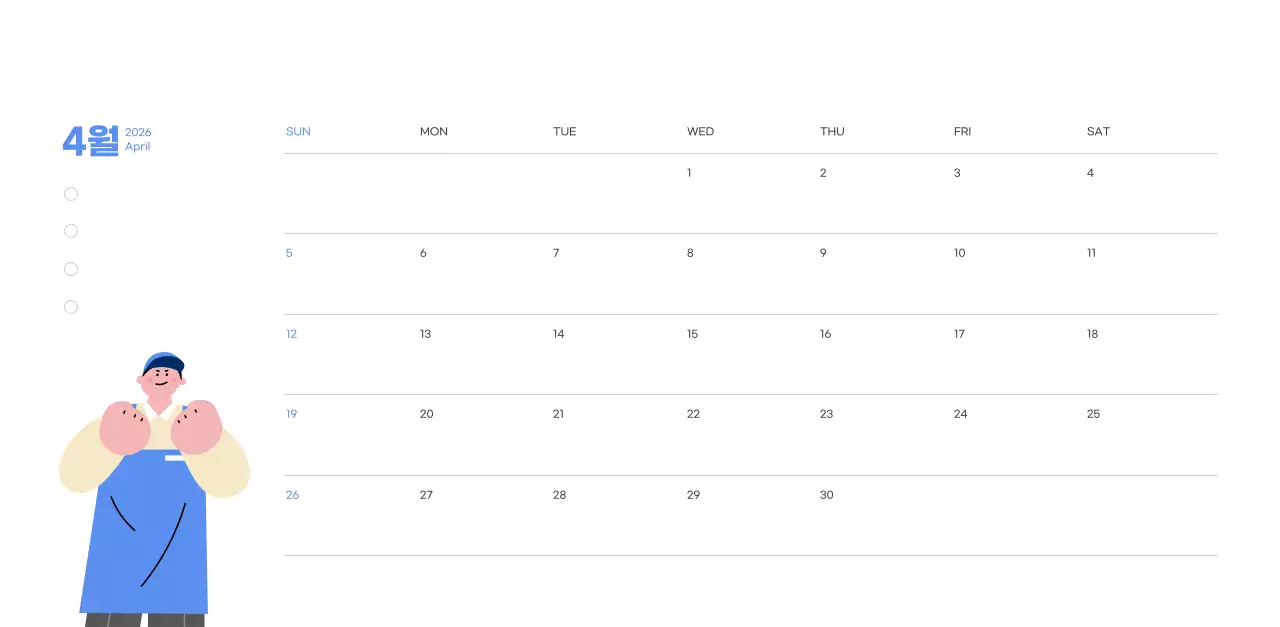Viewport: 1280px width, 627px height.
Task: Click the worker illustration with blue apron
Action: (x=148, y=520)
